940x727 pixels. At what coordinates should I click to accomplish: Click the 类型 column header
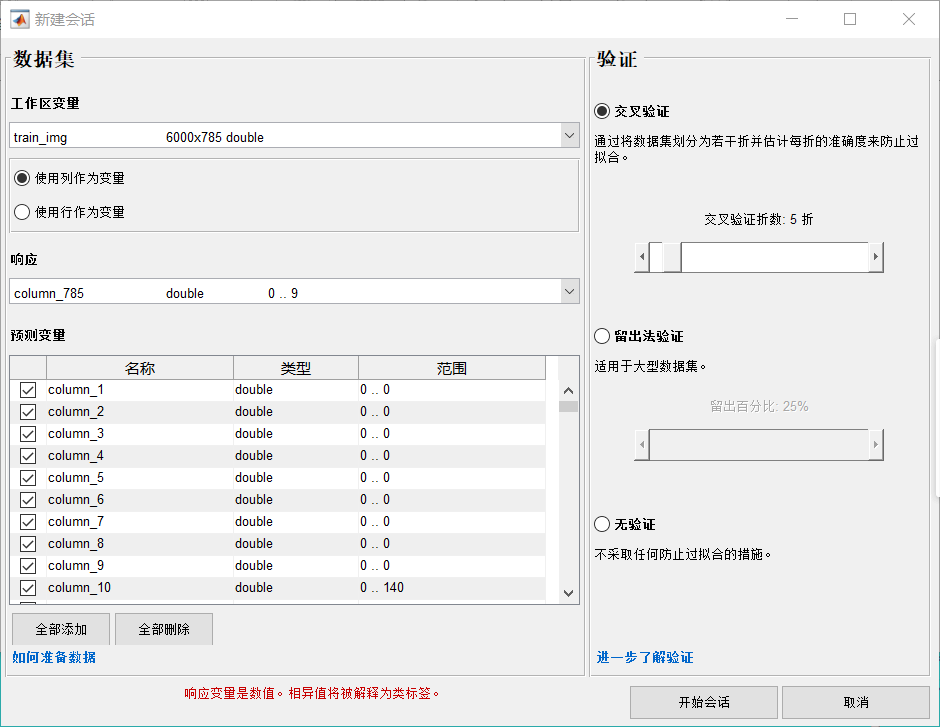pyautogui.click(x=296, y=368)
